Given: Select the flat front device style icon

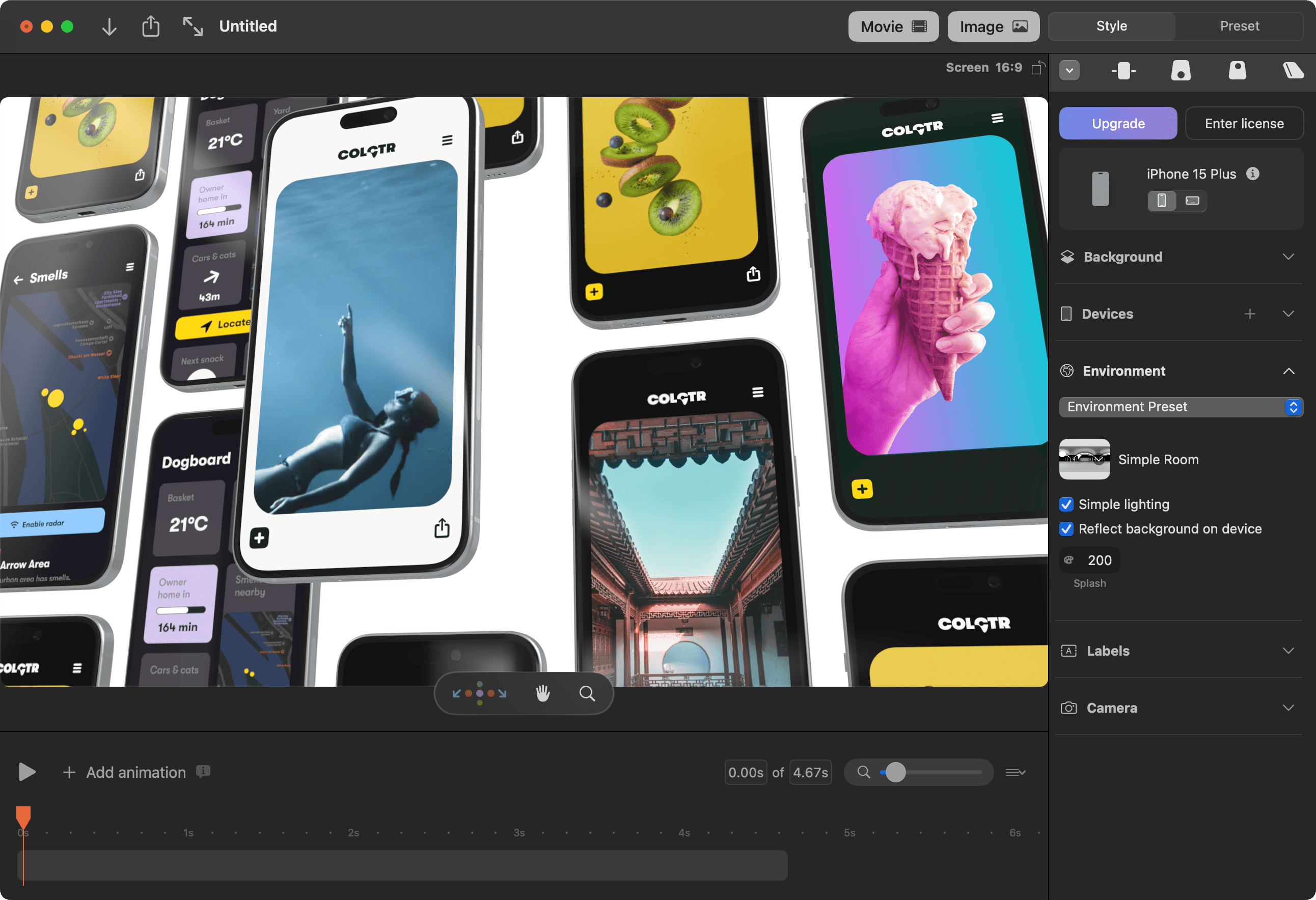Looking at the screenshot, I should (x=1124, y=71).
